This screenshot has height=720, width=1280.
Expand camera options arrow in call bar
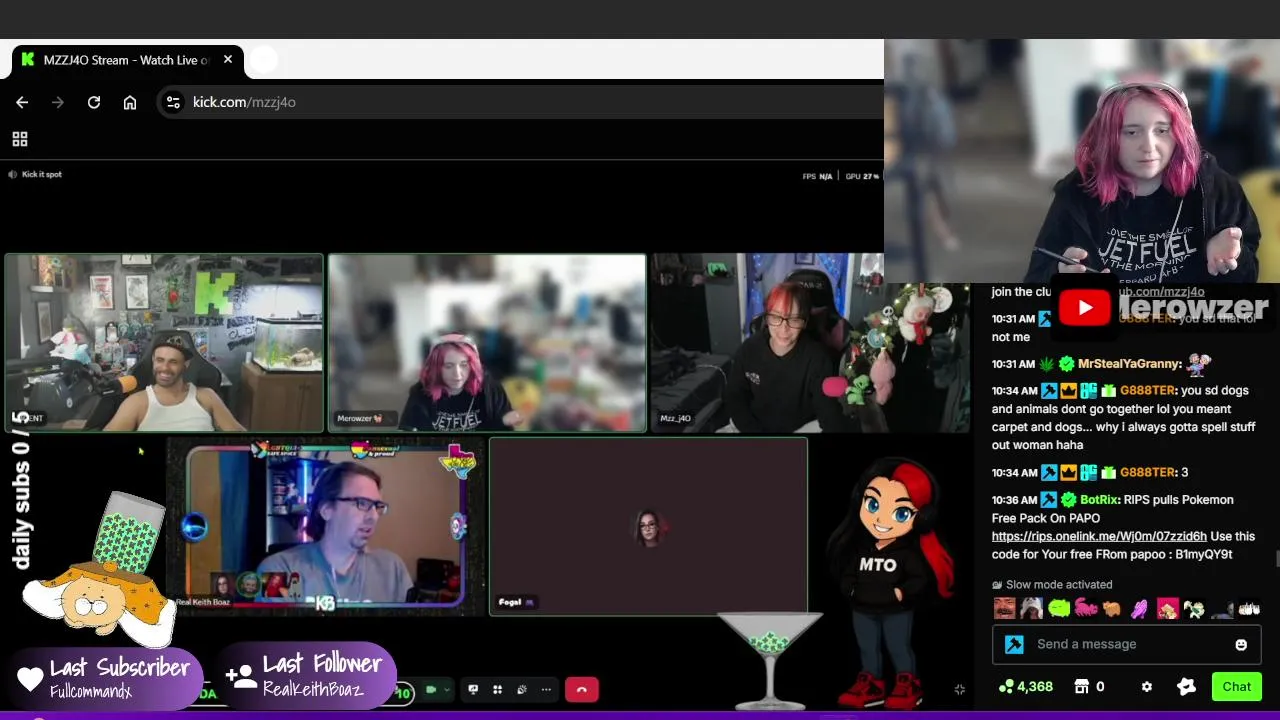[x=446, y=689]
